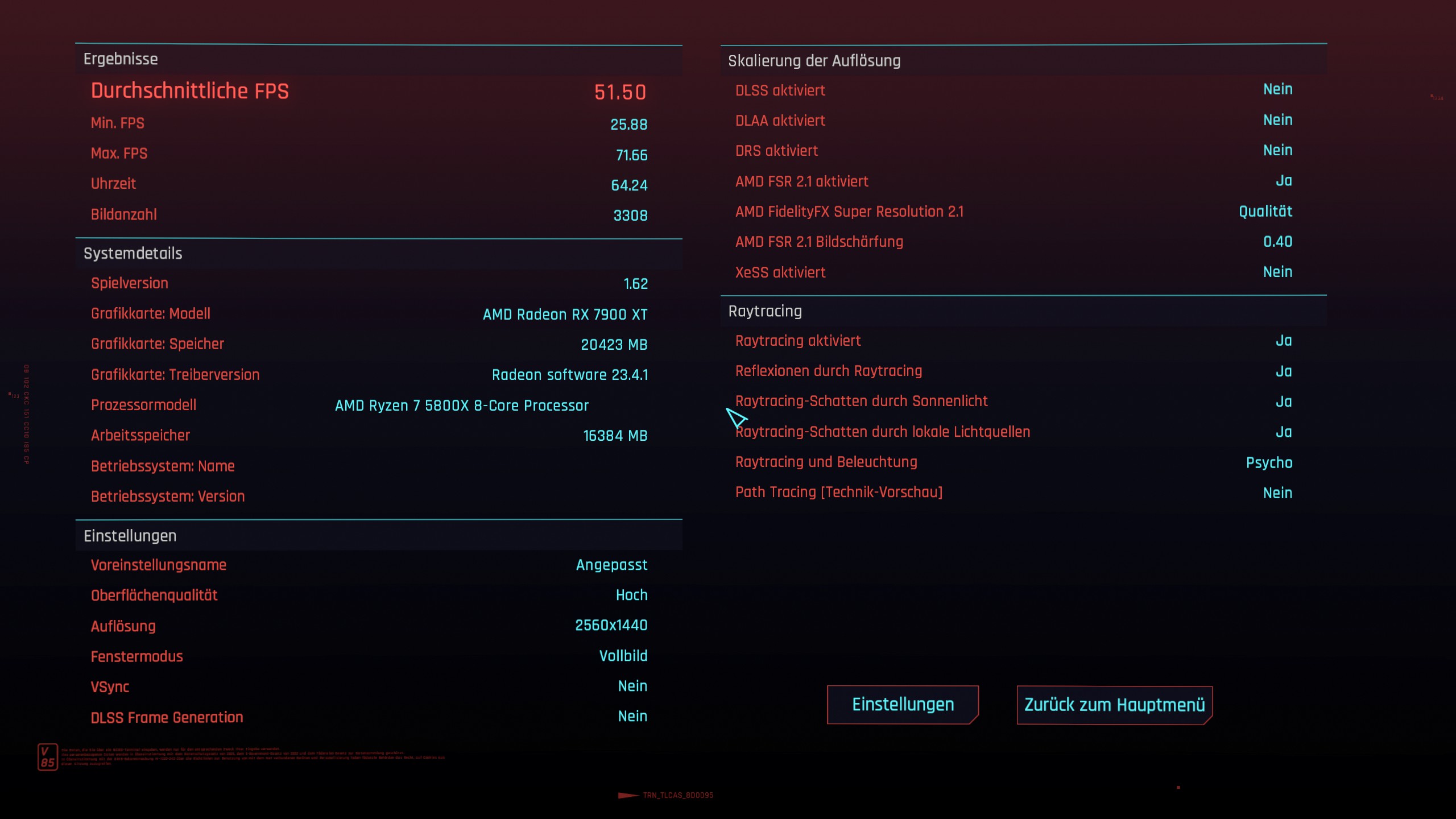Click the Skalierung der Auflösung header

tap(814, 61)
